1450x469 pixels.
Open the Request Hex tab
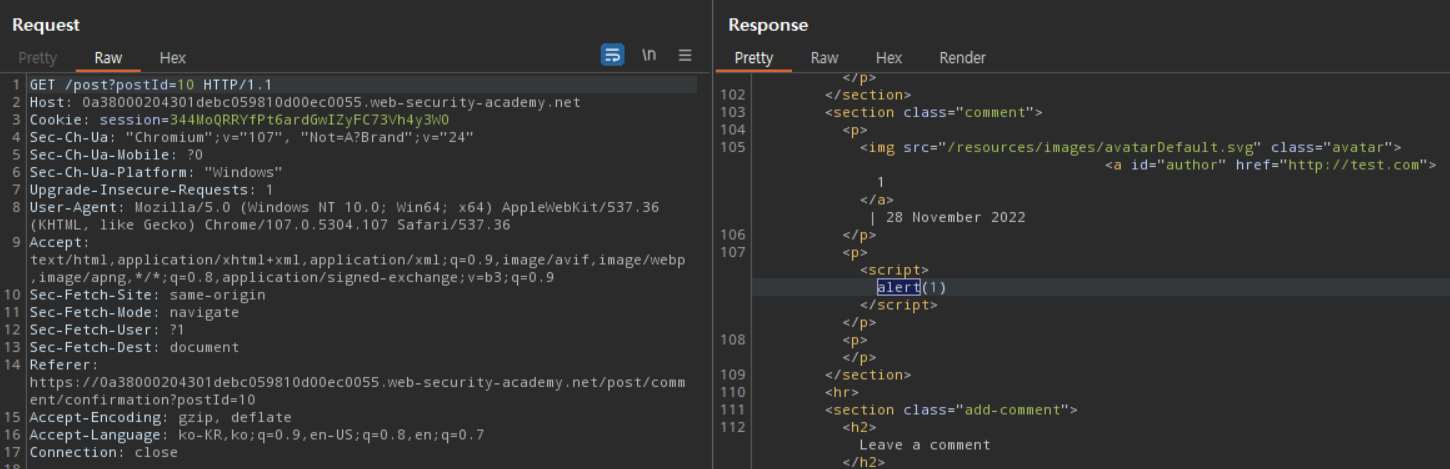[x=173, y=58]
